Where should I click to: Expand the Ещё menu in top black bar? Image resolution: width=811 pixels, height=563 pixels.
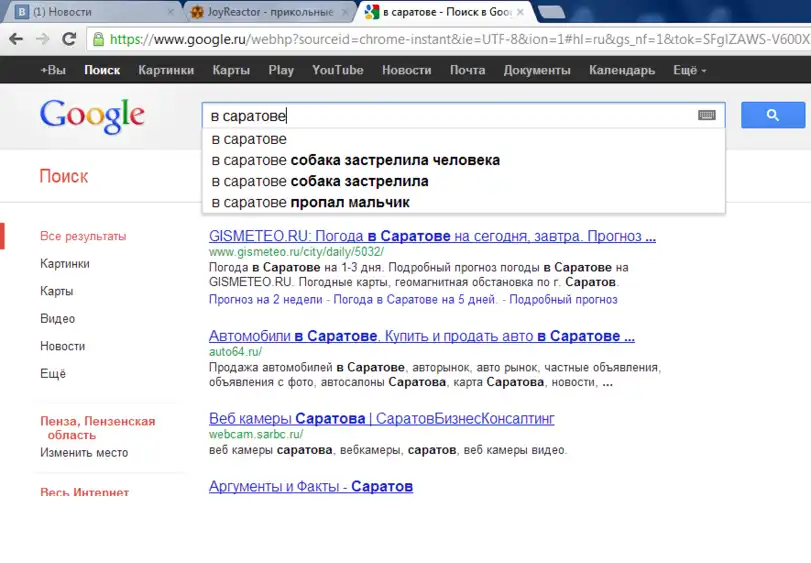tap(689, 70)
